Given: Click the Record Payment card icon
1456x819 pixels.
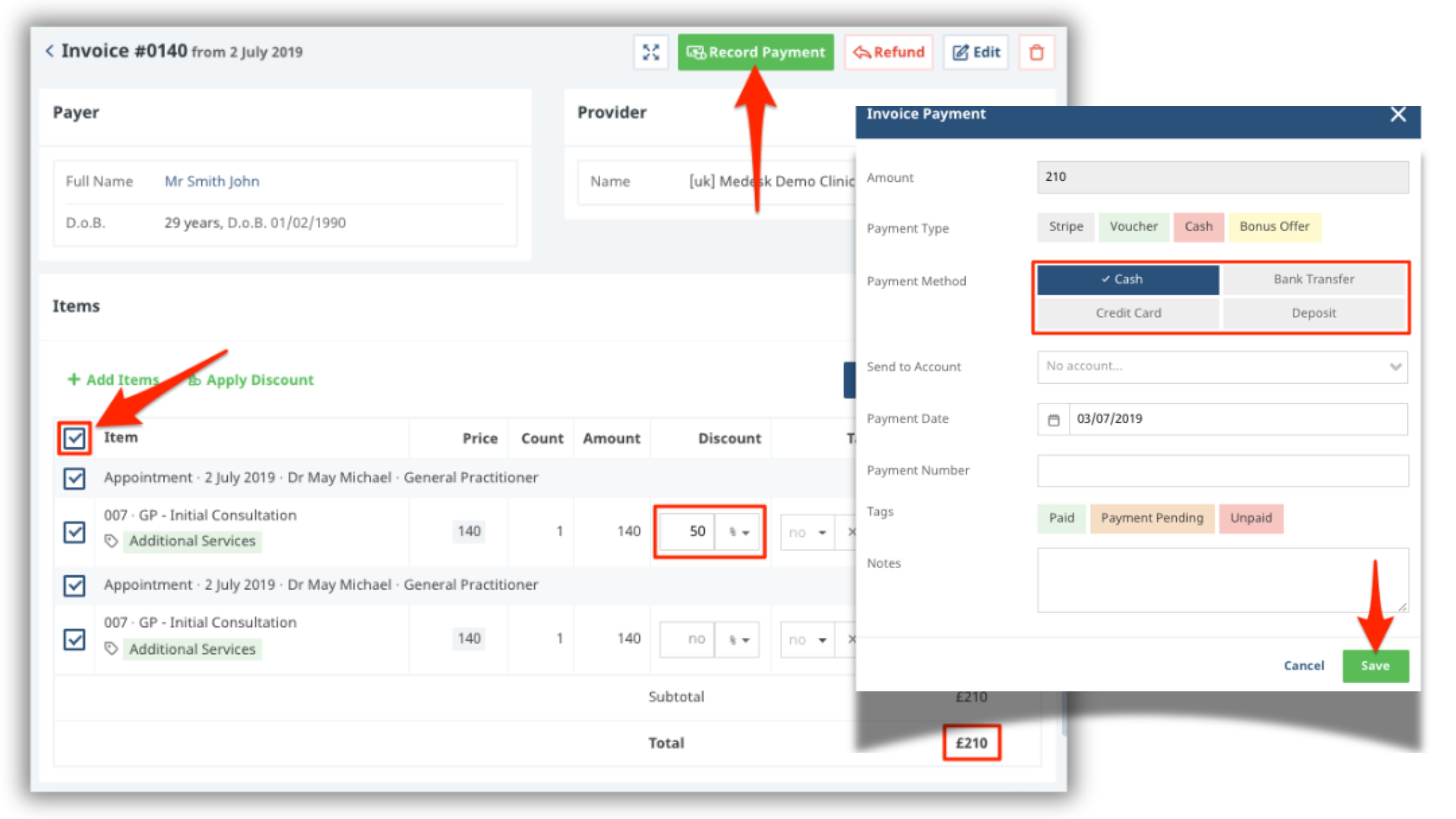Looking at the screenshot, I should (696, 52).
